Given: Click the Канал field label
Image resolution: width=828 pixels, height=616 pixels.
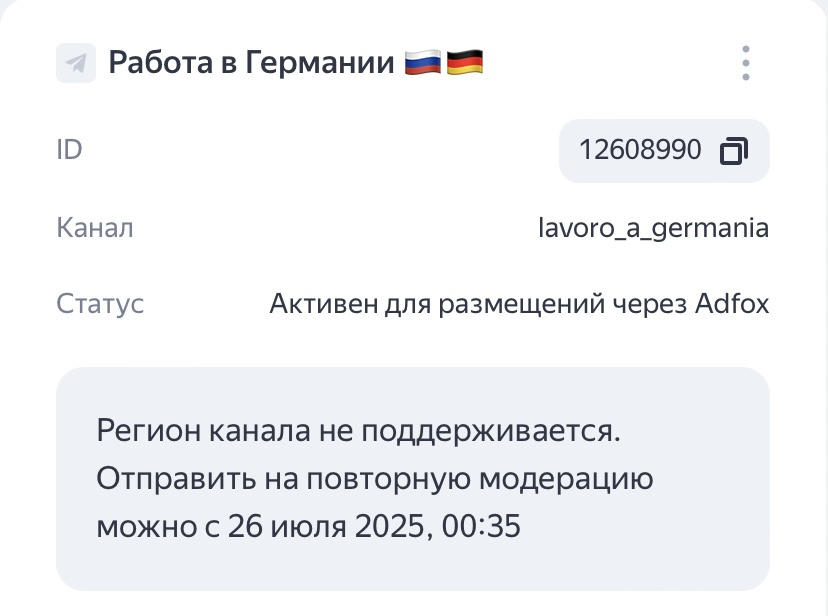Looking at the screenshot, I should point(95,228).
